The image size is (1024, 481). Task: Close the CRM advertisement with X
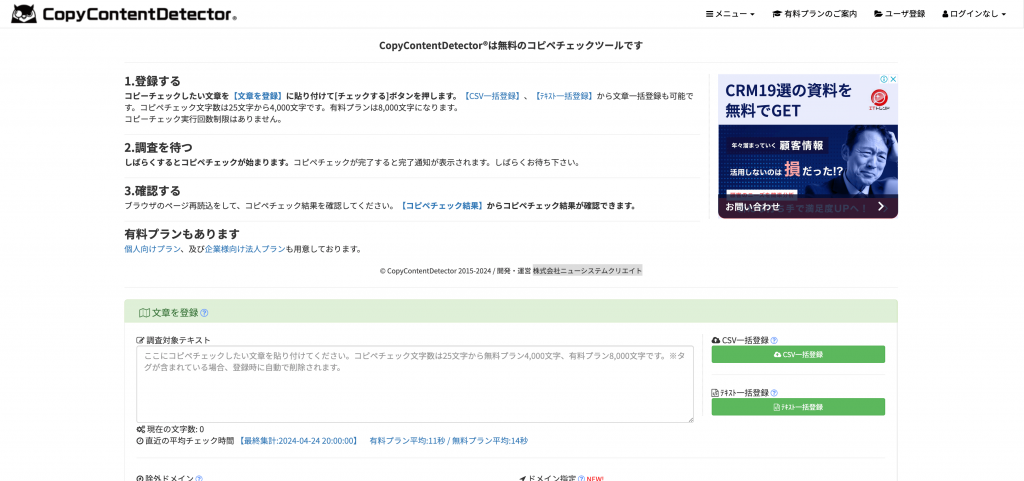tap(892, 80)
